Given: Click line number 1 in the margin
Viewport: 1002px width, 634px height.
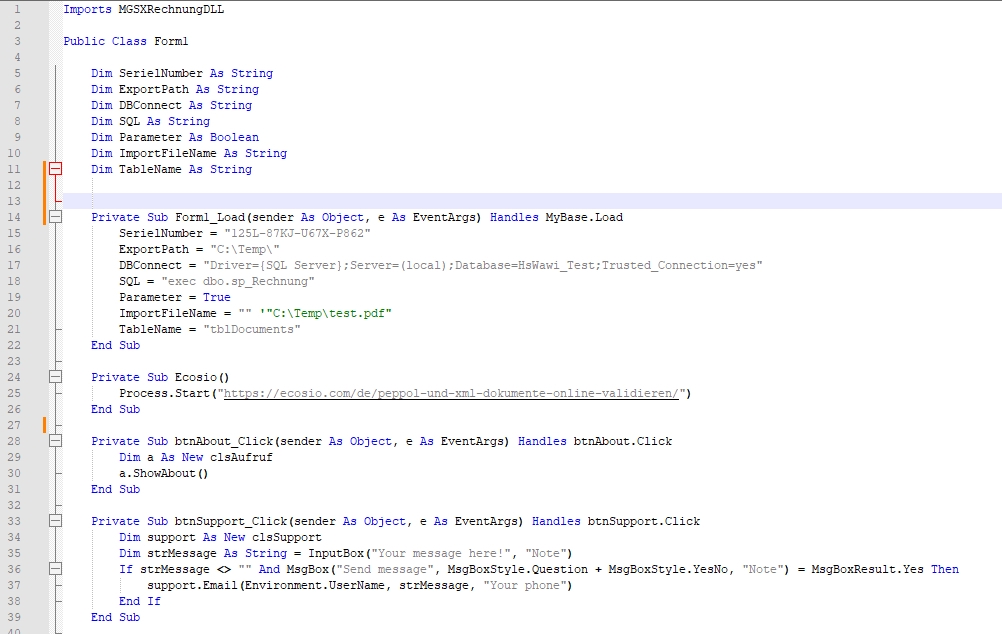Looking at the screenshot, I should click(17, 9).
